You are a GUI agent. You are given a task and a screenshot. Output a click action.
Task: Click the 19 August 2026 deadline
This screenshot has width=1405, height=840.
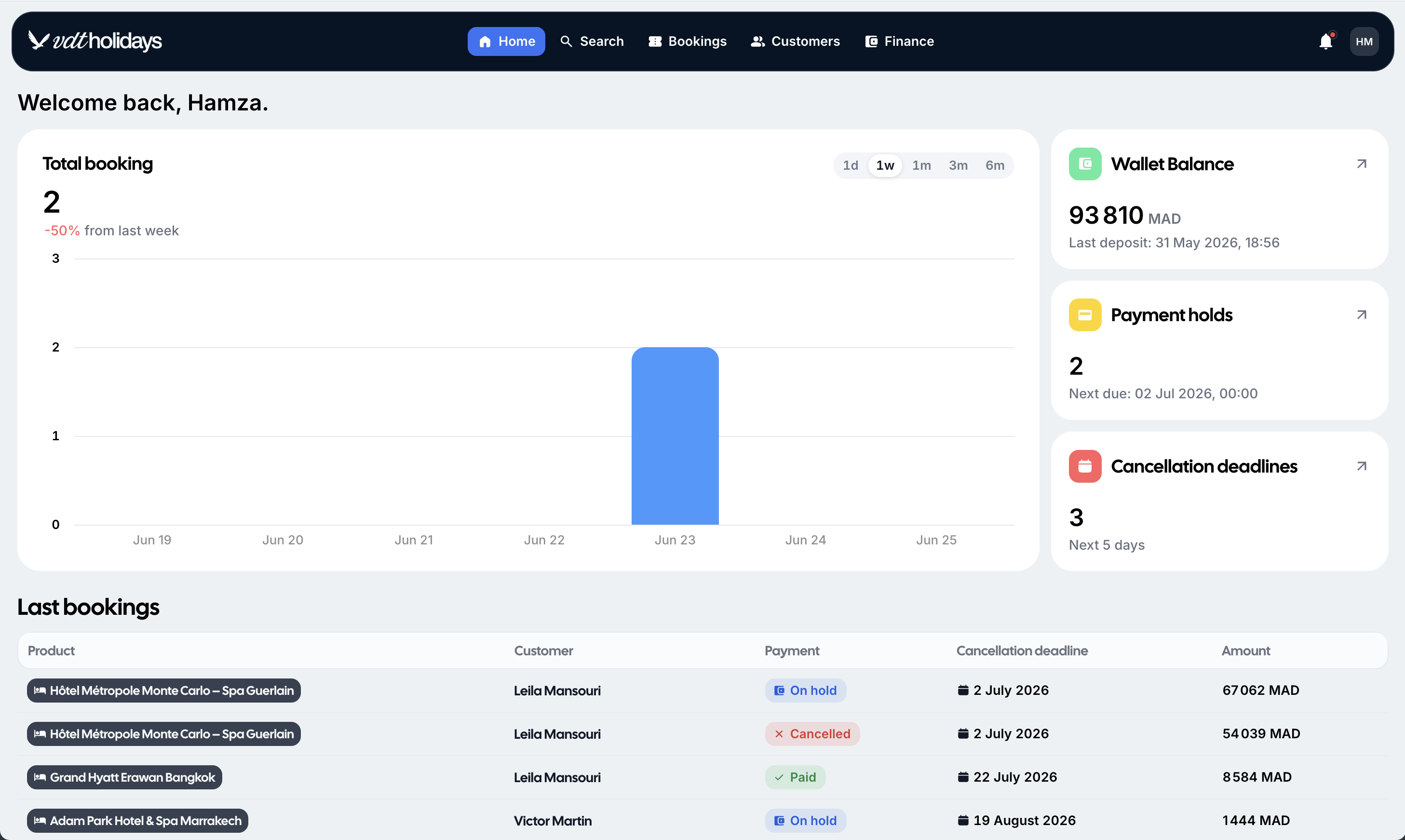pyautogui.click(x=1024, y=821)
